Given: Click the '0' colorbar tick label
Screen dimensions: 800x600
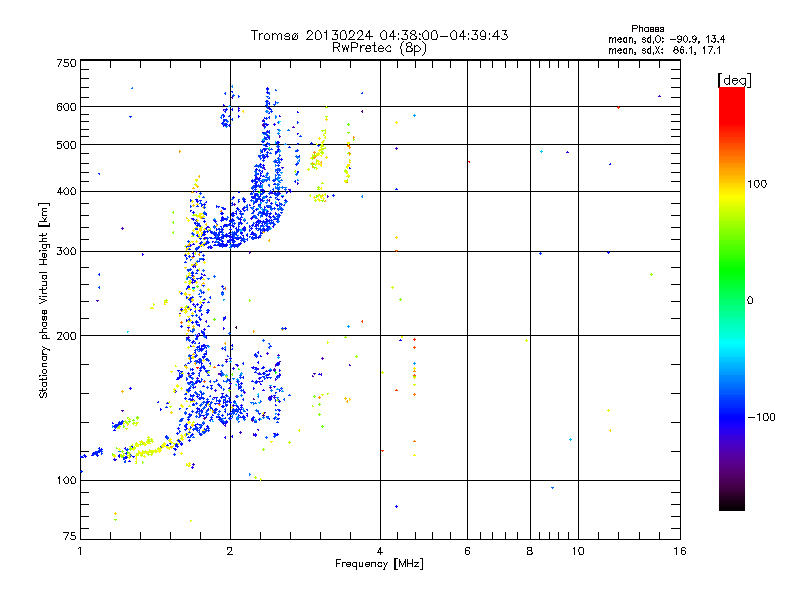Looking at the screenshot, I should [750, 301].
